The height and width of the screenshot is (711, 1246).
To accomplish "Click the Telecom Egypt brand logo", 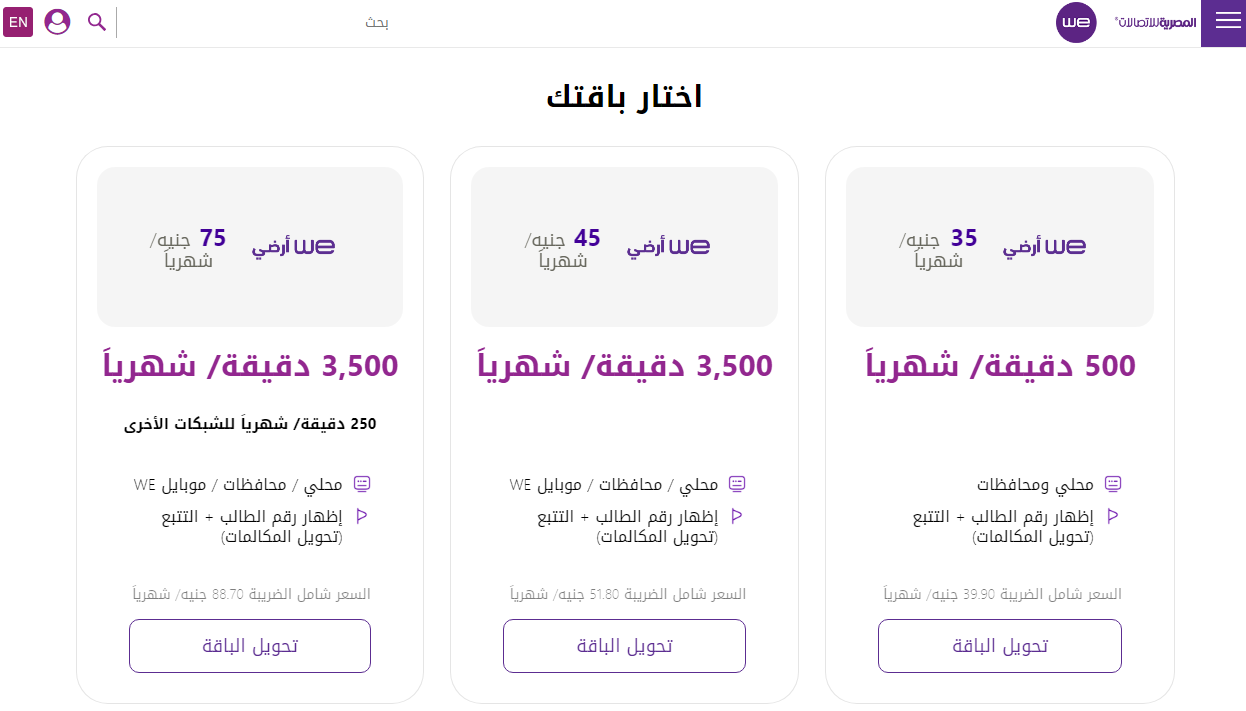I will point(1155,22).
